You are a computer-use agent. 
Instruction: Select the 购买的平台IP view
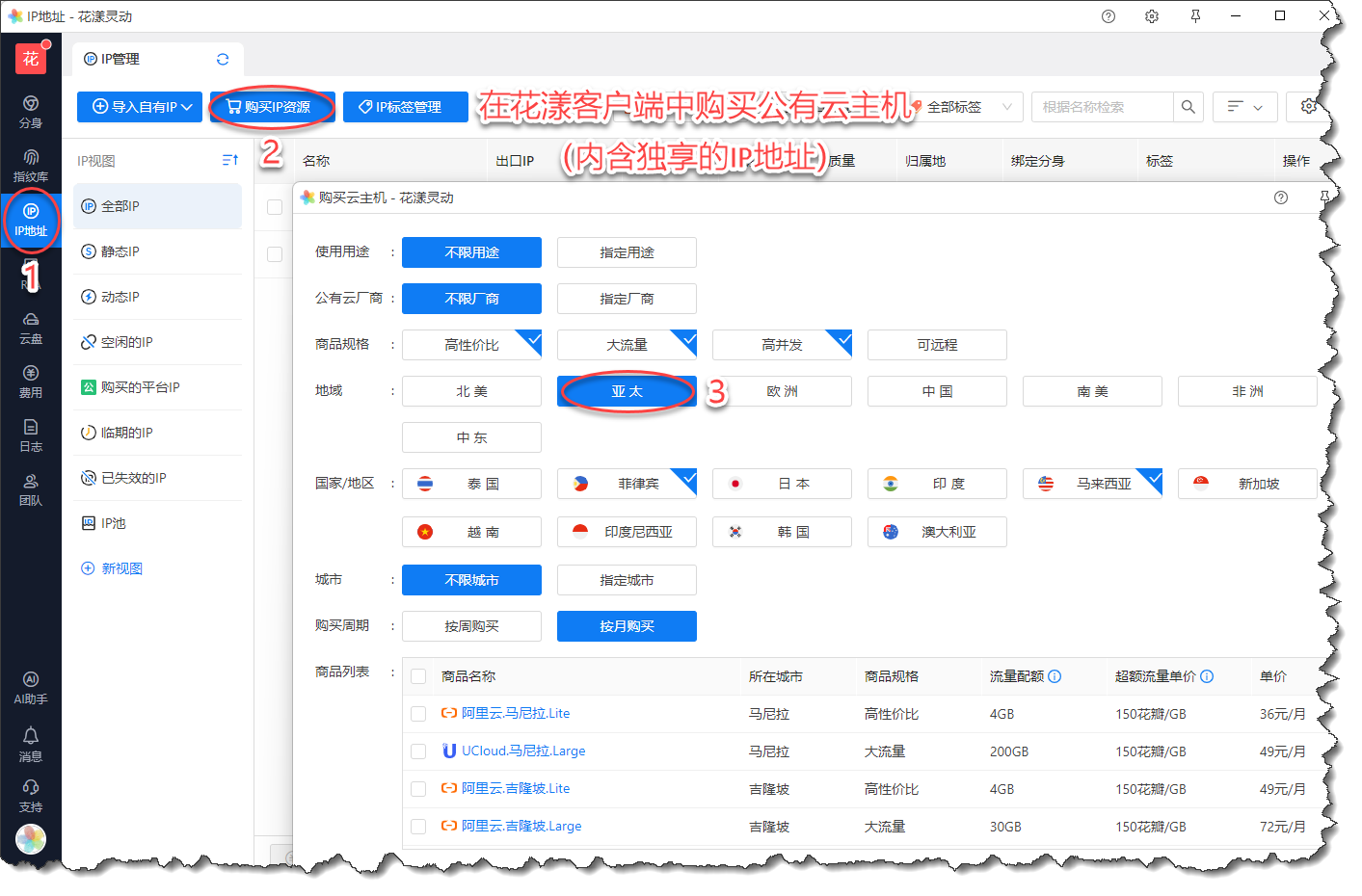pyautogui.click(x=157, y=387)
